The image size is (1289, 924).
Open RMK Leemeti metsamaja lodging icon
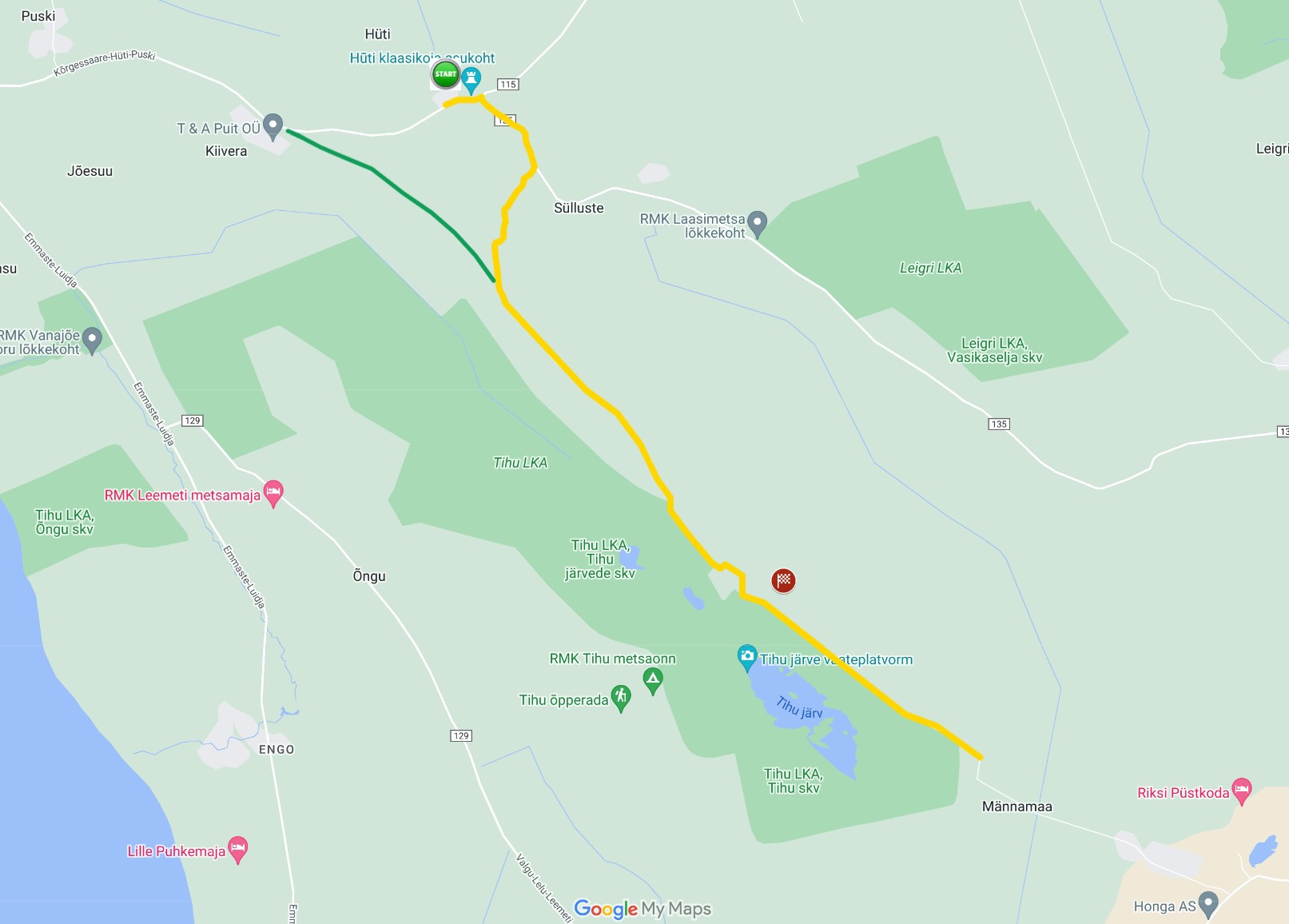(x=273, y=494)
